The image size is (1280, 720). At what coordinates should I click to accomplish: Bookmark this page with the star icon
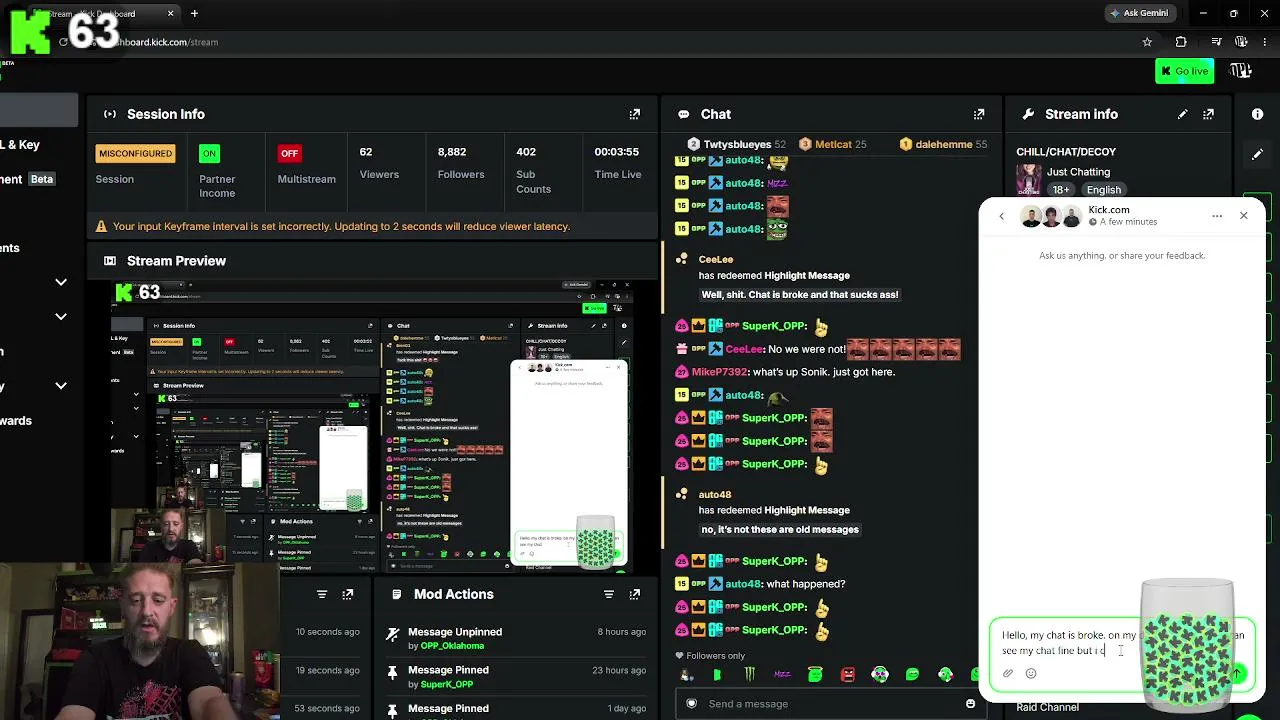(x=1147, y=42)
